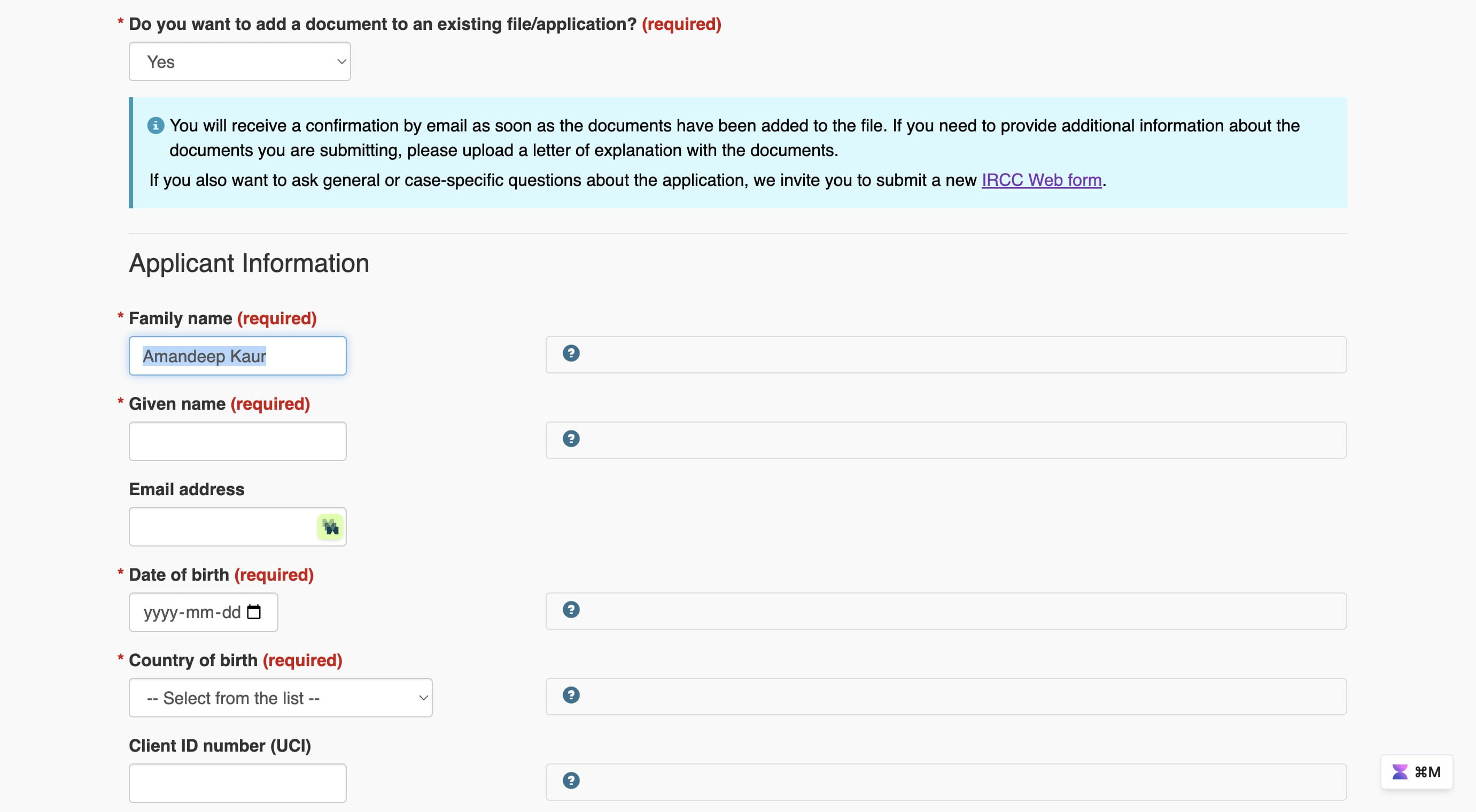Viewport: 1476px width, 812px height.
Task: Expand the Client ID help panel bar
Action: [946, 782]
